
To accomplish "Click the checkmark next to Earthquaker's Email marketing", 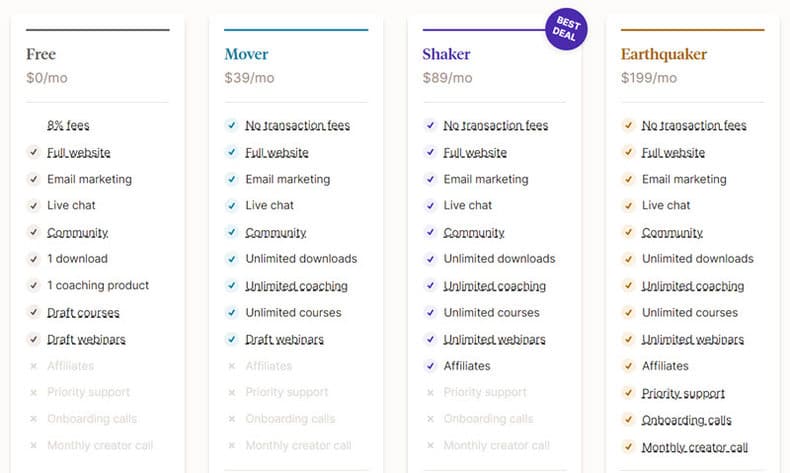I will point(628,179).
